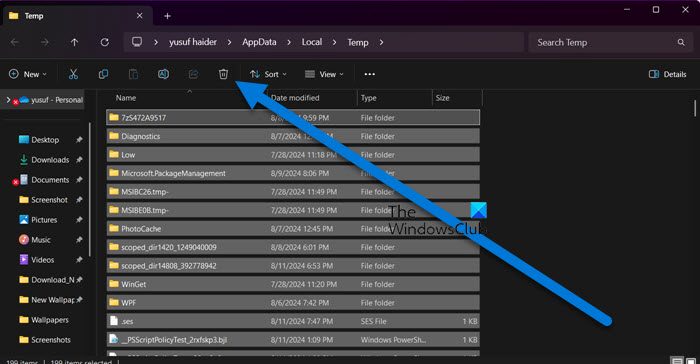Viewport: 700px width, 364px height.
Task: Sort by the Date modified column
Action: (x=295, y=98)
